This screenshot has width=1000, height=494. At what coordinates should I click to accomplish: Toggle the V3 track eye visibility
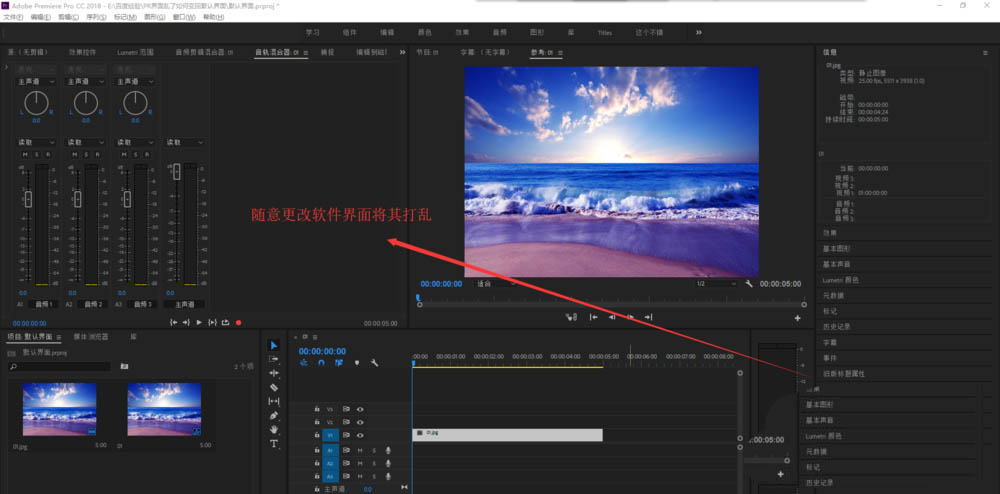[x=360, y=408]
